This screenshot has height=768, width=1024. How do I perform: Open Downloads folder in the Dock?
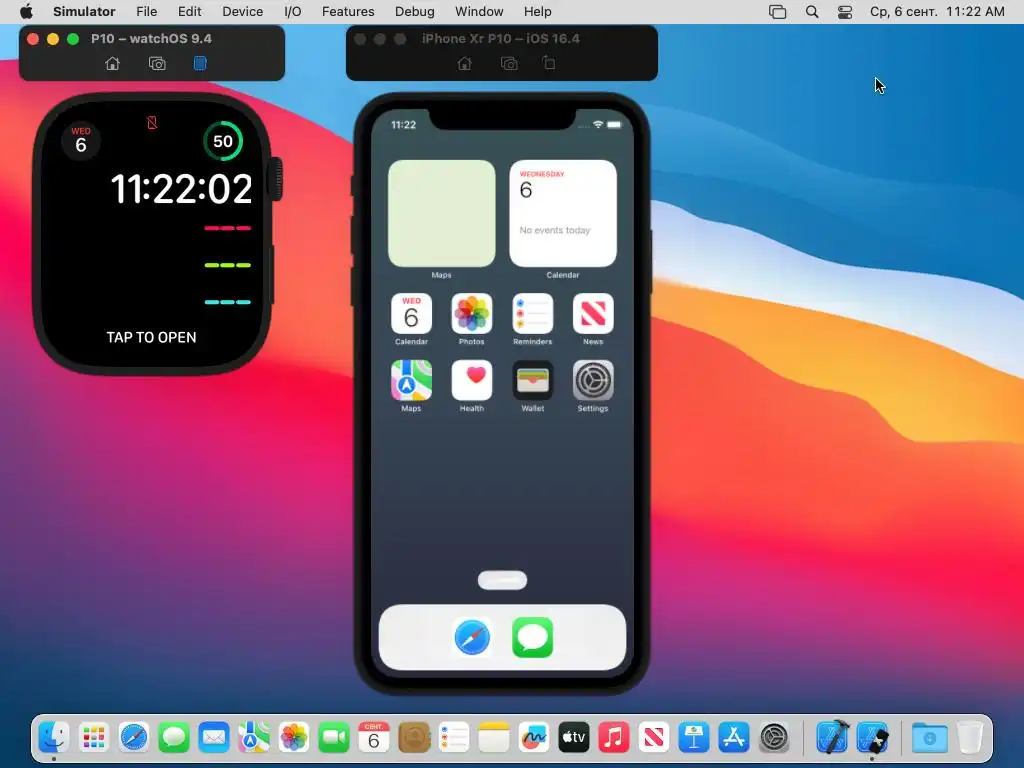click(x=929, y=738)
